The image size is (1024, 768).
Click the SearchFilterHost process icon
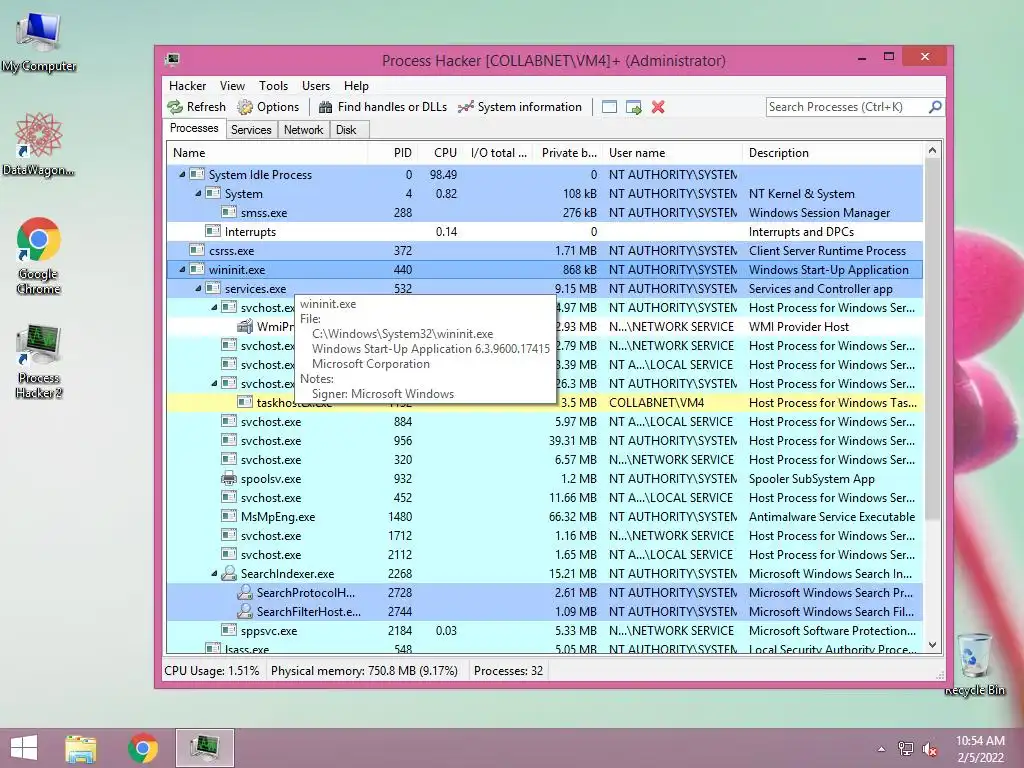pos(245,611)
